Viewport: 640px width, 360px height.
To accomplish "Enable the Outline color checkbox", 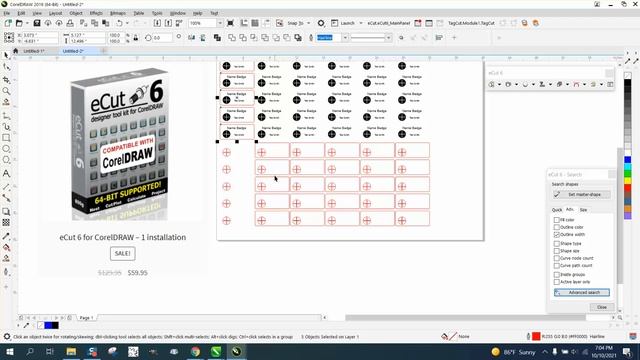I will (x=556, y=227).
